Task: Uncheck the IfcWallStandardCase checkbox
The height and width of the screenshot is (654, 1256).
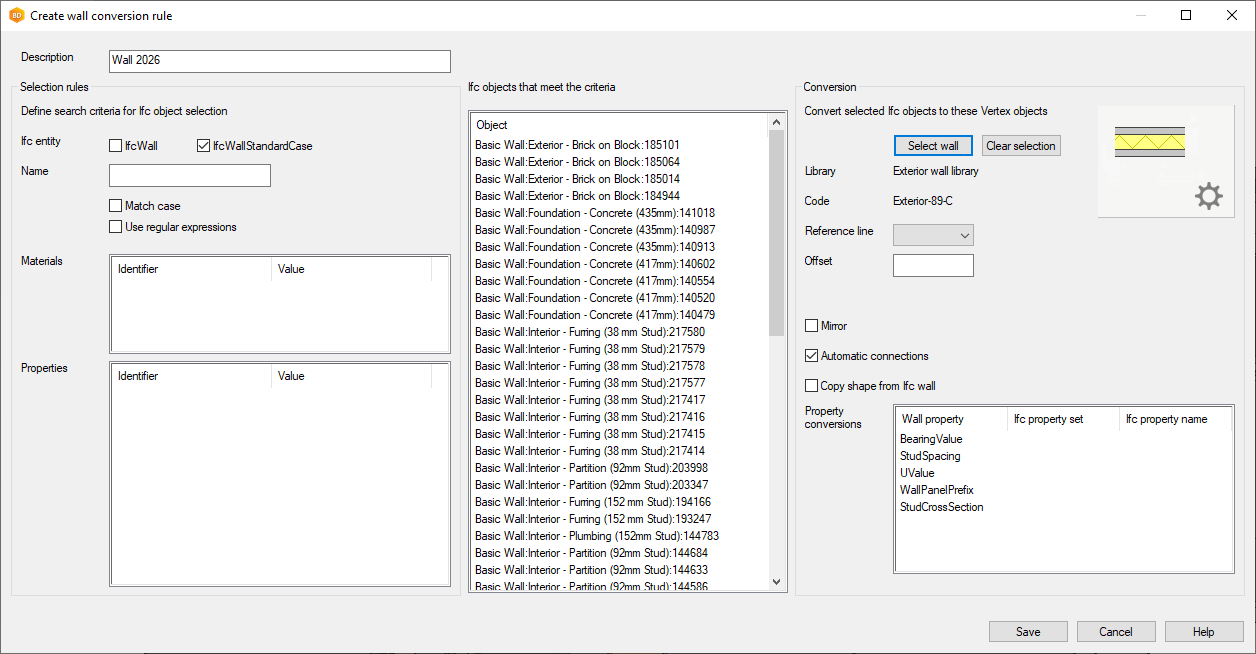Action: (204, 146)
